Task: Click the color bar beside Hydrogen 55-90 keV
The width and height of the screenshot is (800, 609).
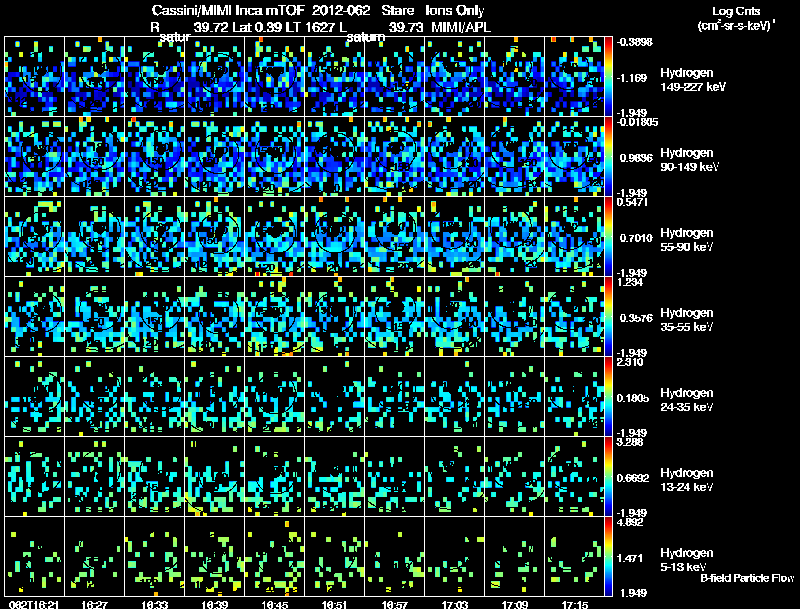Action: 608,237
